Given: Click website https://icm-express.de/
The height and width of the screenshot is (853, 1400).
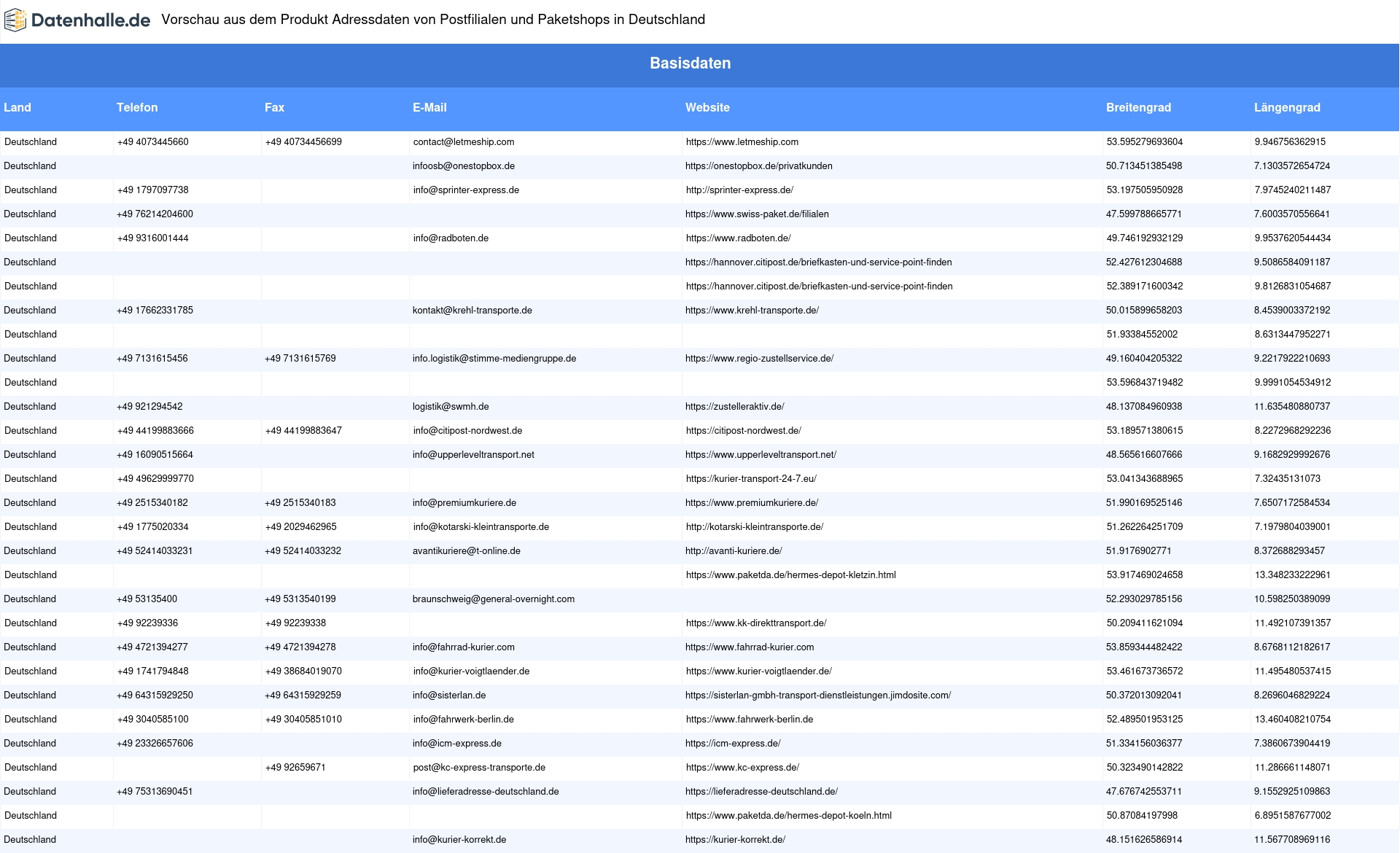Looking at the screenshot, I should 733,744.
